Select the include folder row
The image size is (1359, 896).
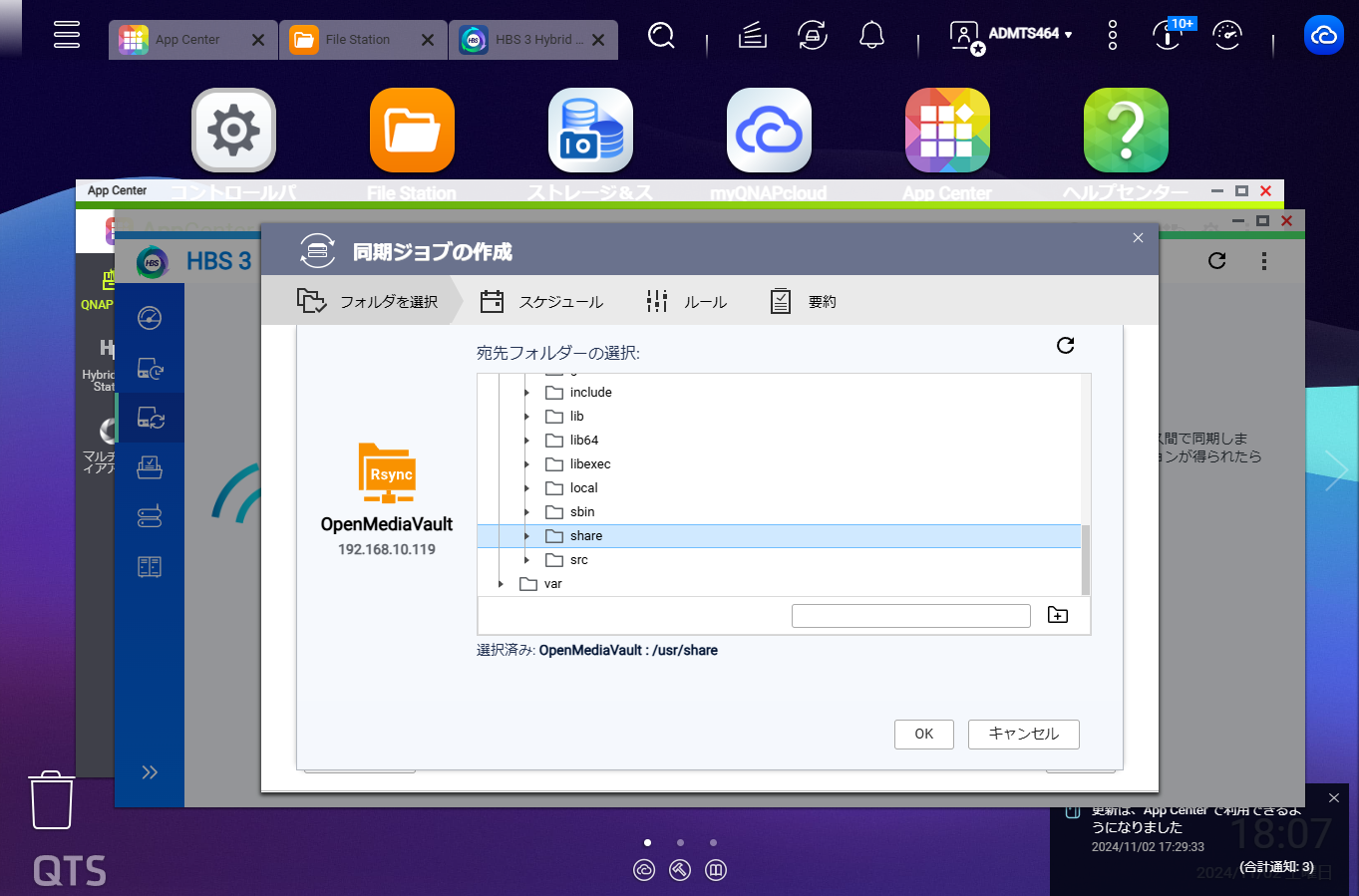[x=779, y=393]
